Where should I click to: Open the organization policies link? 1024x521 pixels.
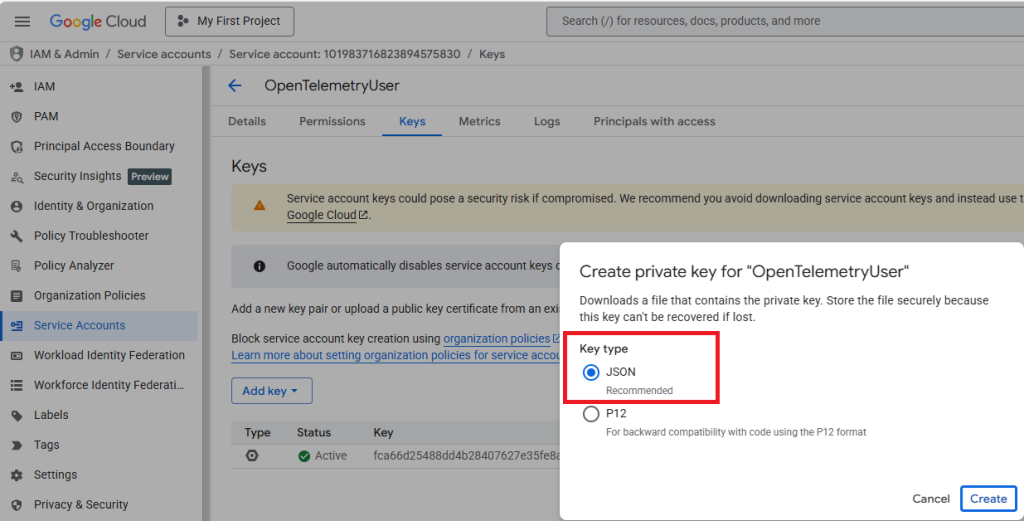pos(496,339)
